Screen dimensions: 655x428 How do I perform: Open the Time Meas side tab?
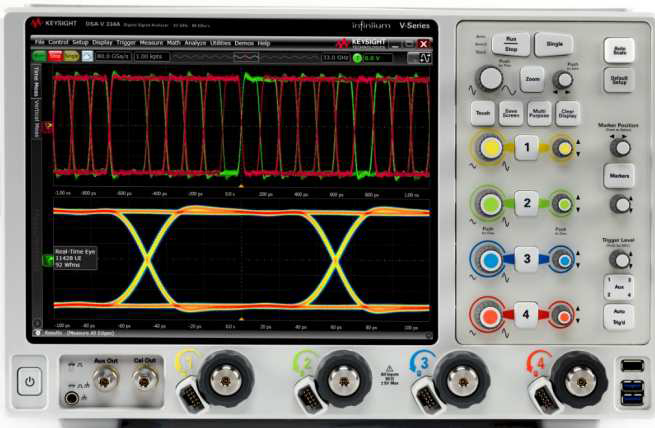37,79
